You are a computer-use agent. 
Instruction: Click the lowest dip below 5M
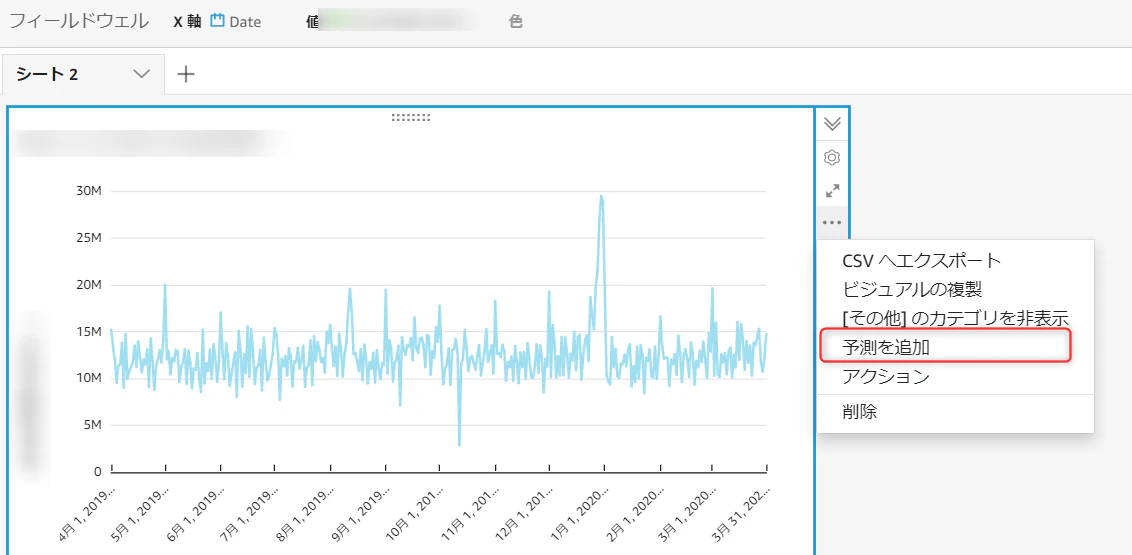tap(459, 444)
